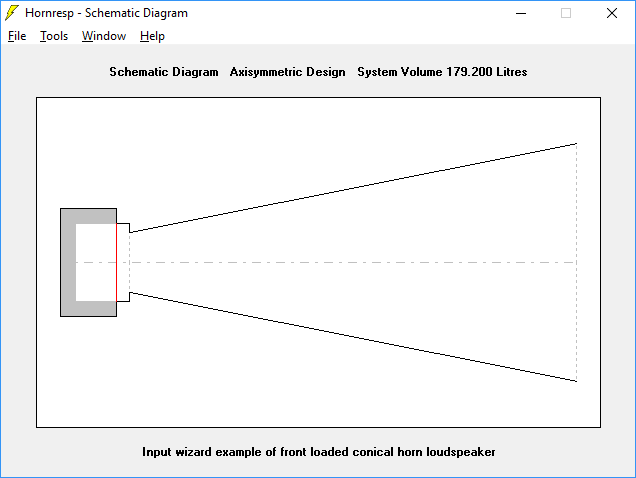This screenshot has width=636, height=478.
Task: Open the Tools menu
Action: [x=54, y=36]
